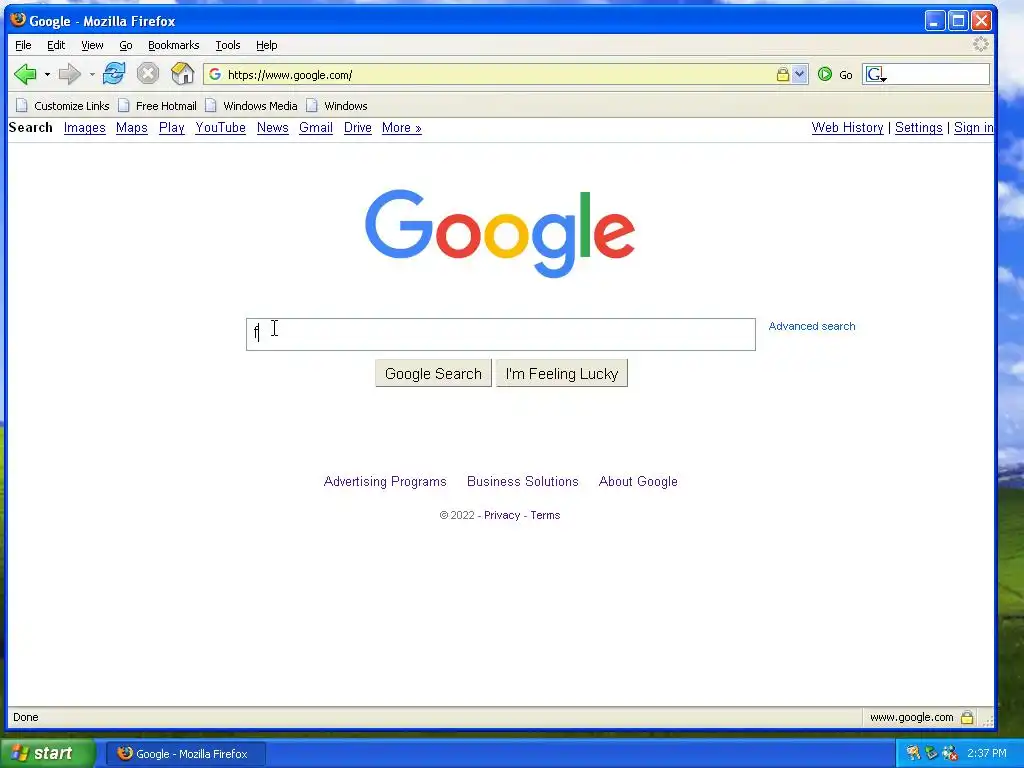Open the Free Hotmail bookmark
The height and width of the screenshot is (768, 1024).
[157, 106]
